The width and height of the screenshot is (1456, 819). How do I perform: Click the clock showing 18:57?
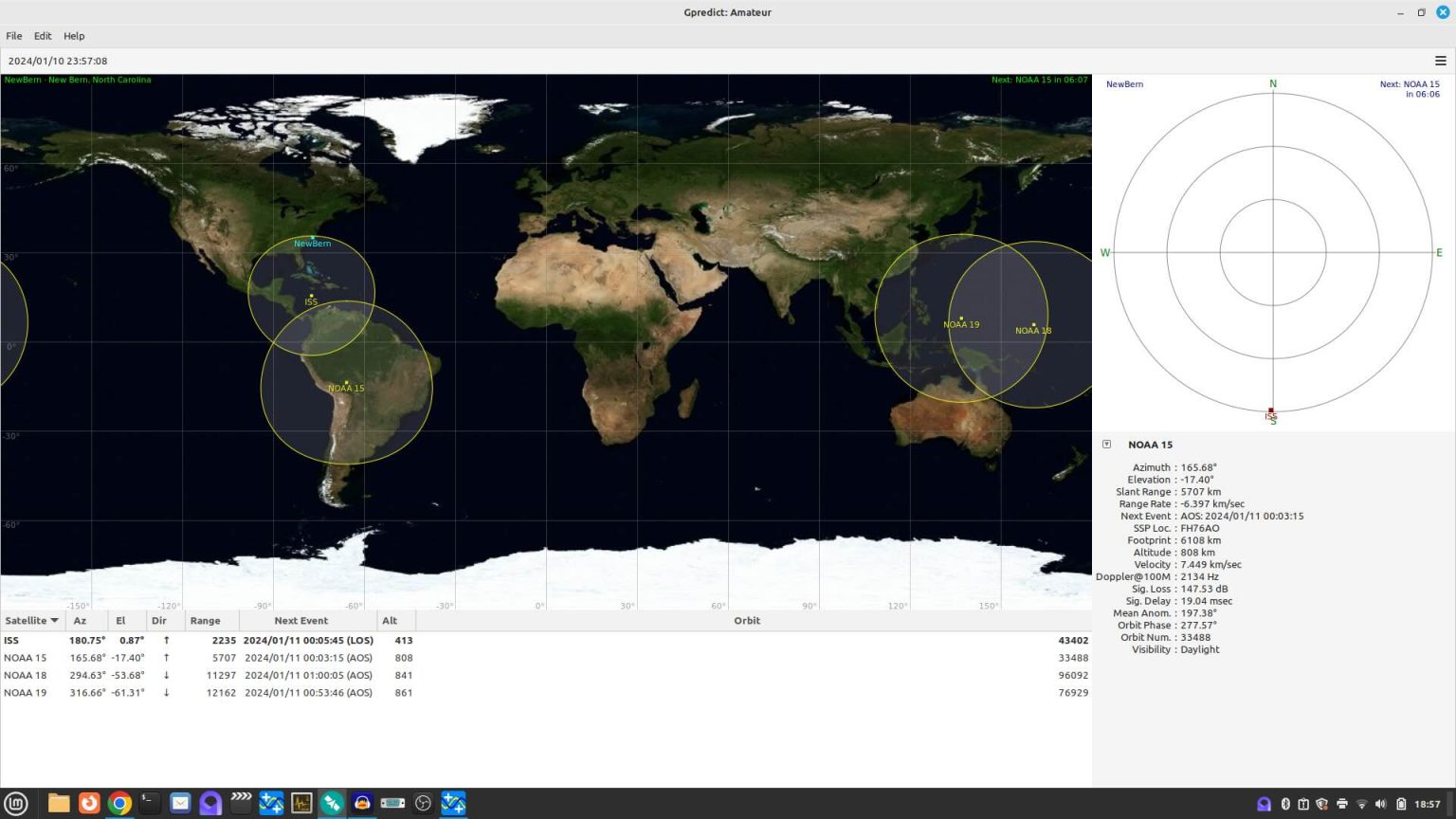(x=1429, y=803)
